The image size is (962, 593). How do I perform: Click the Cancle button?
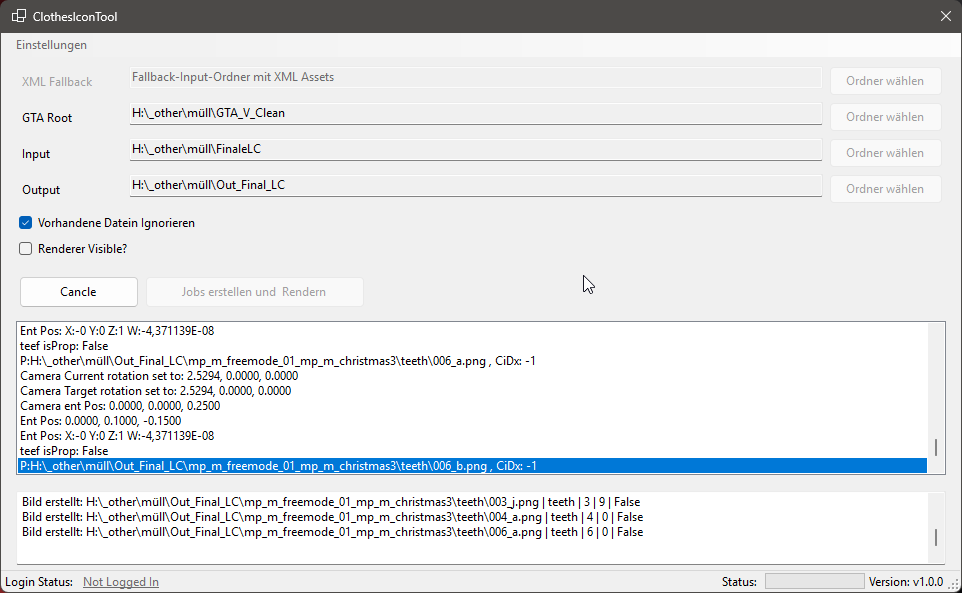(79, 292)
